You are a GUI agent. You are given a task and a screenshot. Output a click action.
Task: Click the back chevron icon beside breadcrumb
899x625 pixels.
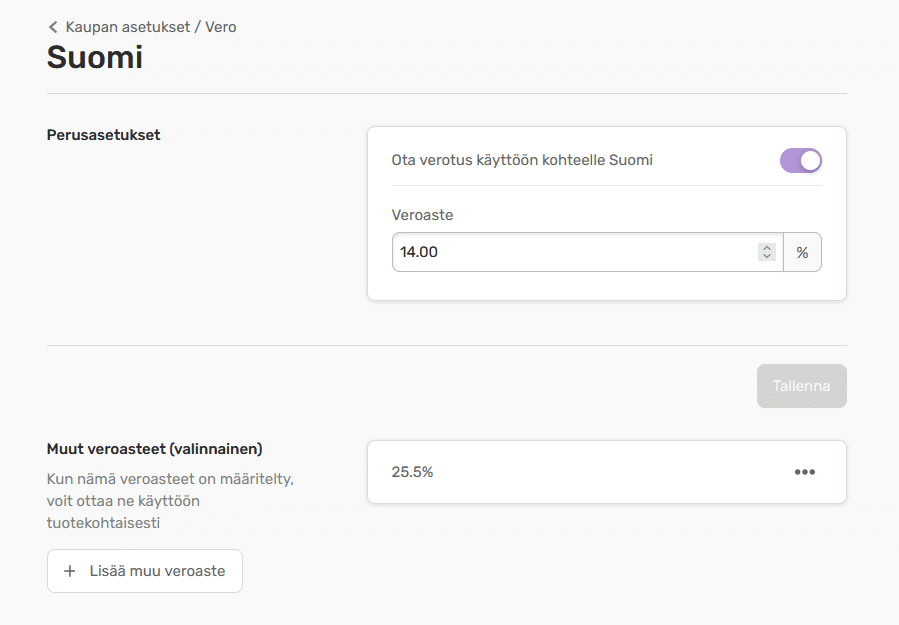(53, 27)
